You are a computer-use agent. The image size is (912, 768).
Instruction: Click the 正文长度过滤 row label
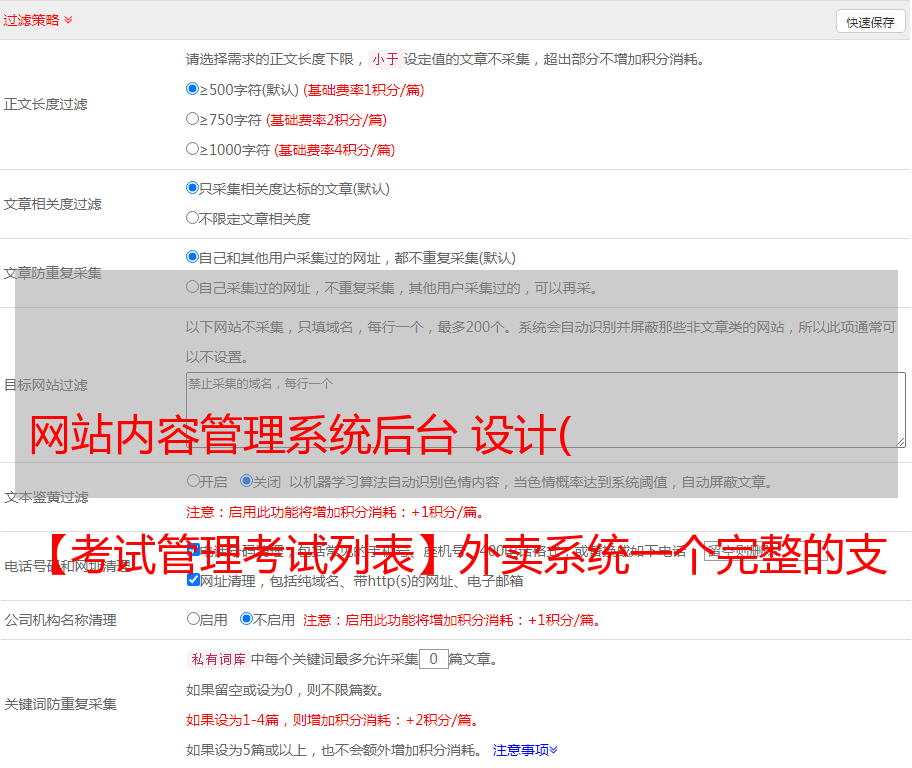point(45,104)
